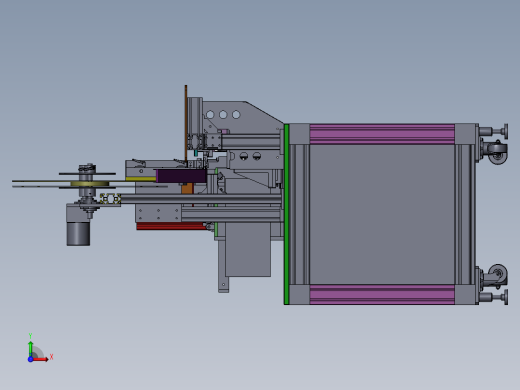
Task: Select the upper leveling foot on the frame
Action: point(494,131)
